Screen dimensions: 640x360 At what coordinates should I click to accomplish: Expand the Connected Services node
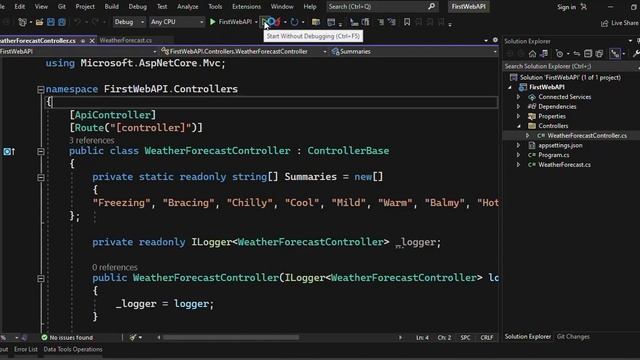pyautogui.click(x=518, y=97)
